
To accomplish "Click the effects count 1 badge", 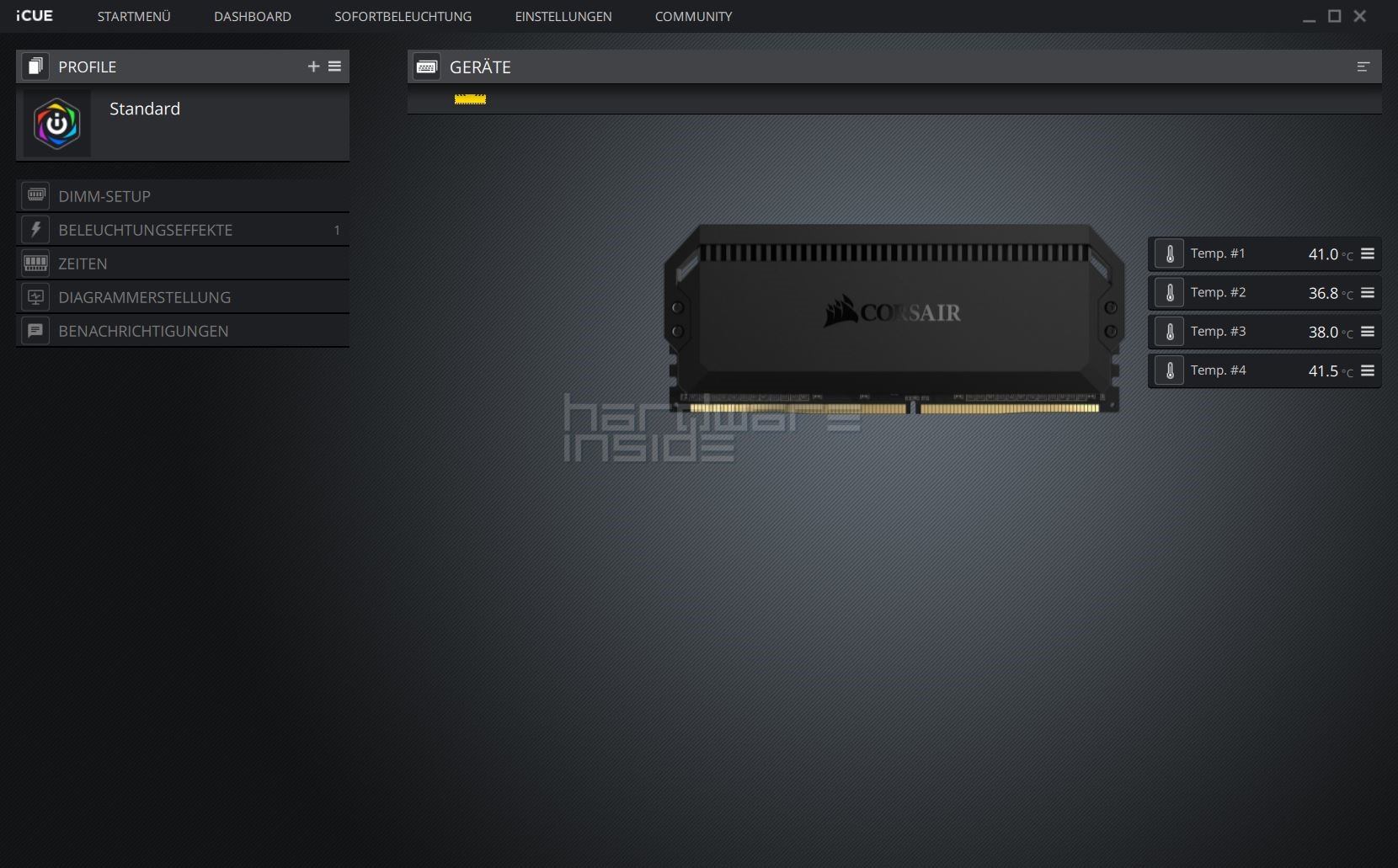I will (x=337, y=230).
